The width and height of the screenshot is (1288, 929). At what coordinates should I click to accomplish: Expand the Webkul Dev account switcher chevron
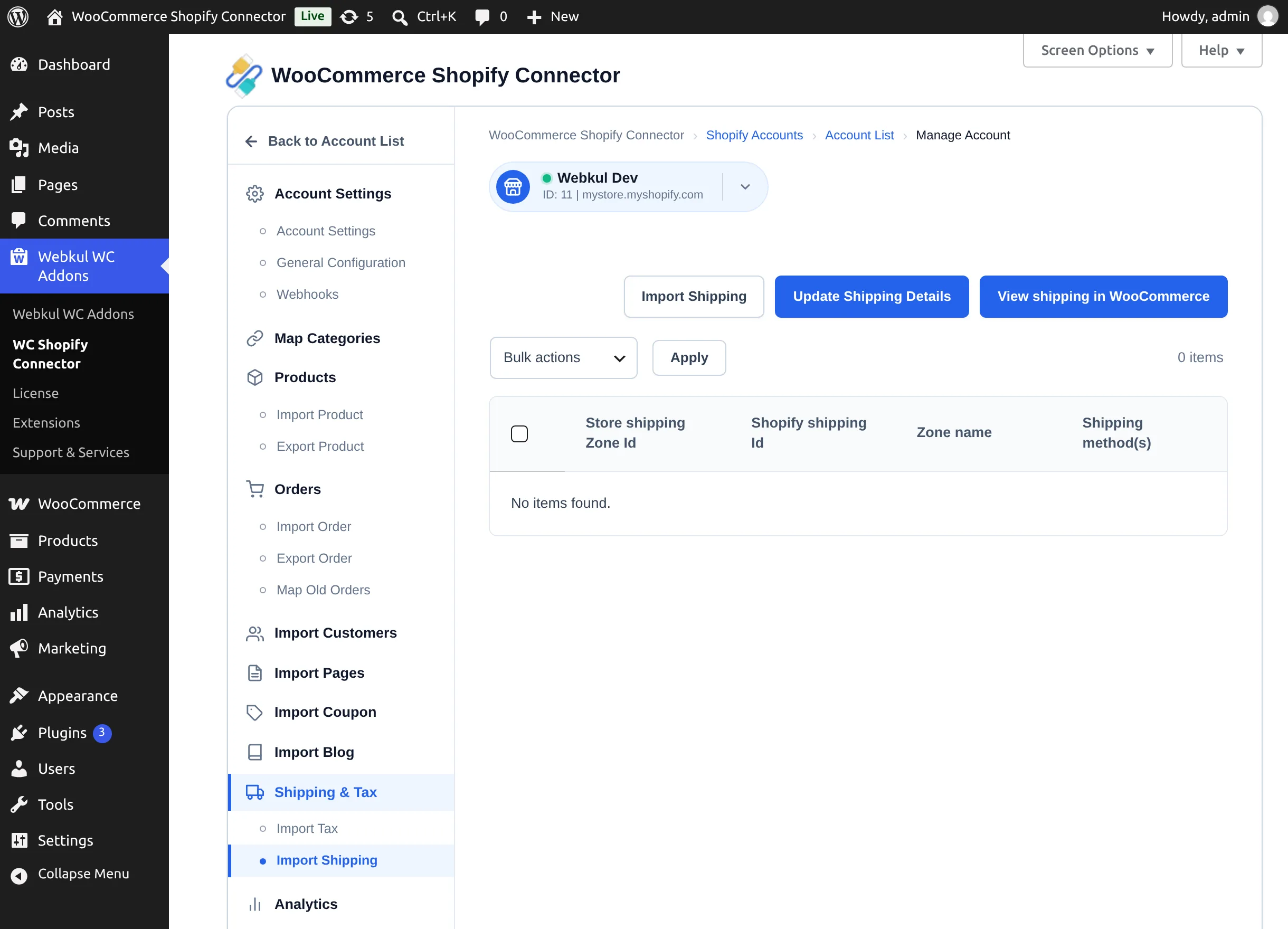click(x=745, y=187)
